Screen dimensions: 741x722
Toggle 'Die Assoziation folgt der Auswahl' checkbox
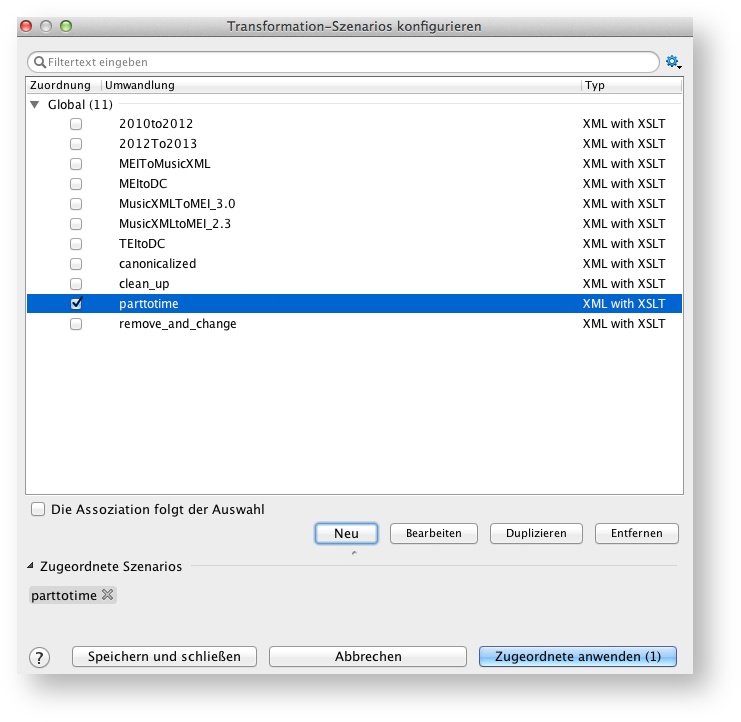[x=39, y=509]
